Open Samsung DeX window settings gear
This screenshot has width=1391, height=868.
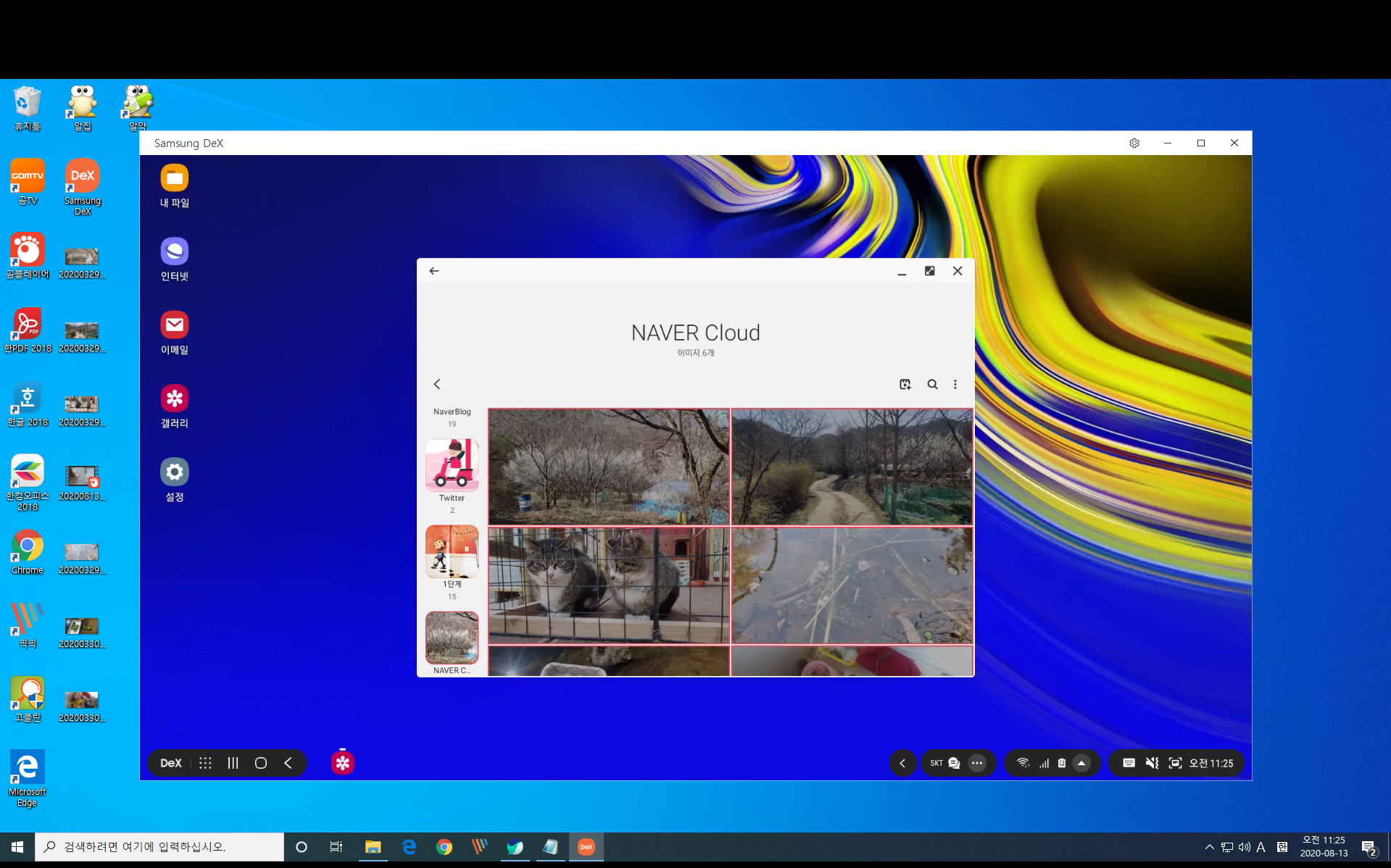pyautogui.click(x=1134, y=143)
